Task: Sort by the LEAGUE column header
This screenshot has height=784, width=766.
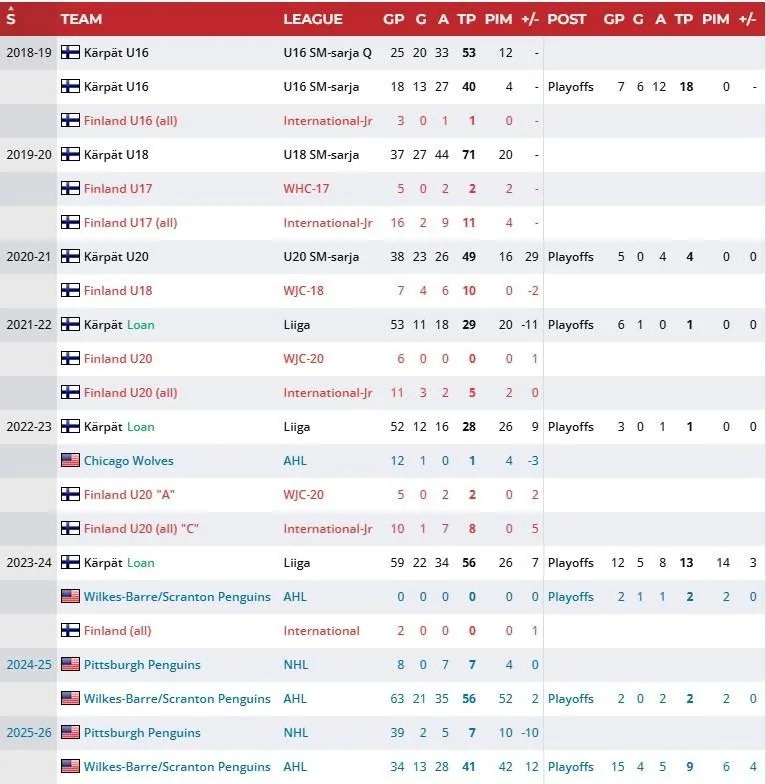Action: (313, 19)
